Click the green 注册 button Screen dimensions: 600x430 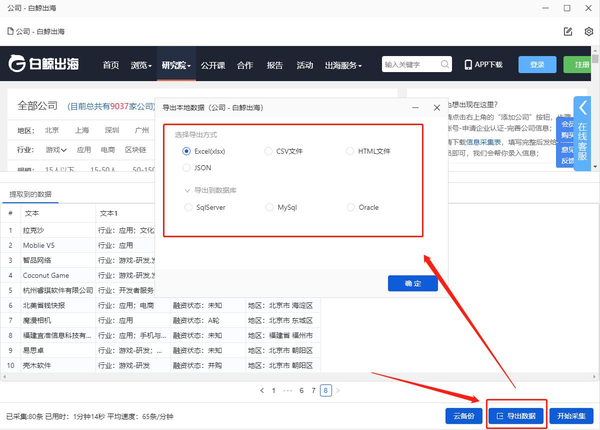pos(578,65)
